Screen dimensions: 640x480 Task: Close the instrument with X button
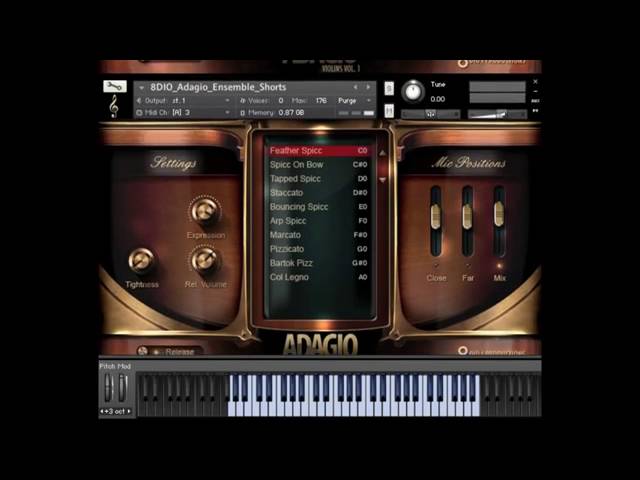[x=536, y=82]
